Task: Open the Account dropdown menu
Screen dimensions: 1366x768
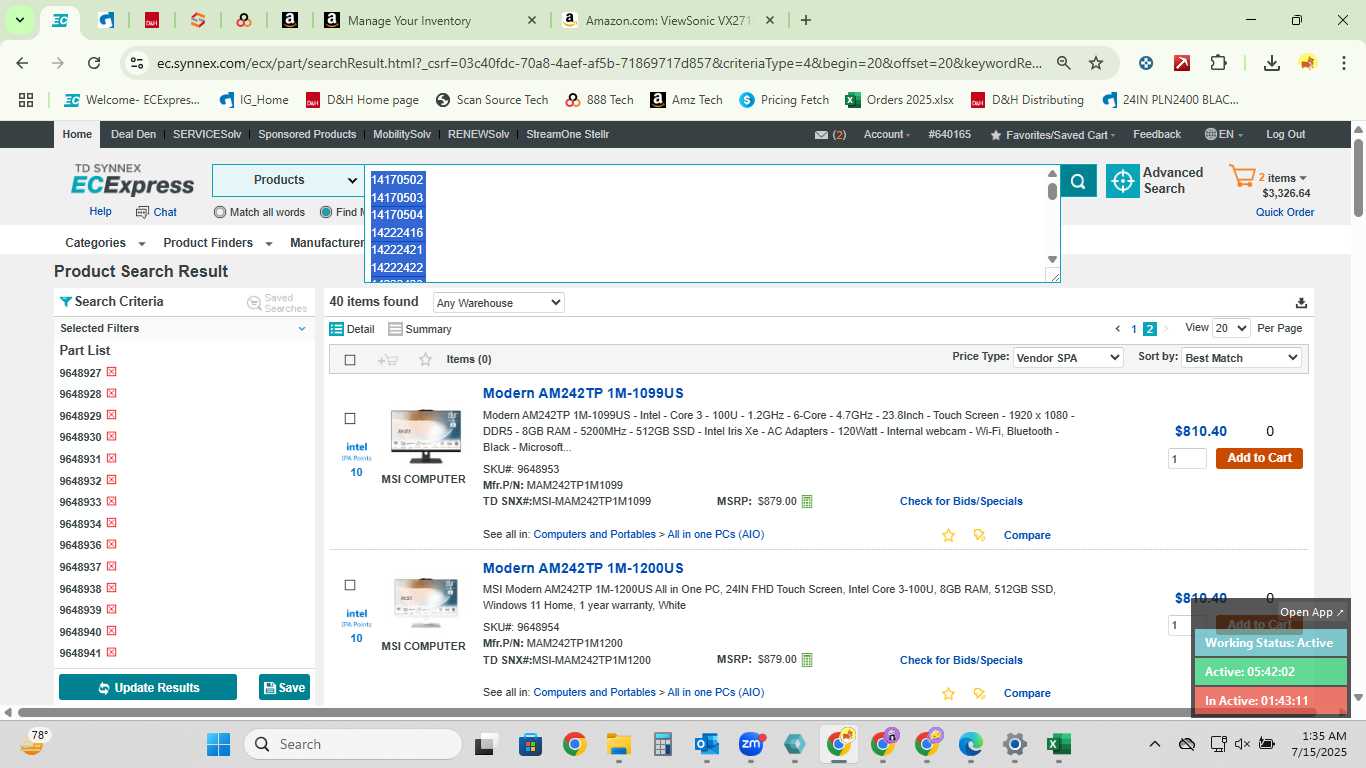Action: click(887, 134)
